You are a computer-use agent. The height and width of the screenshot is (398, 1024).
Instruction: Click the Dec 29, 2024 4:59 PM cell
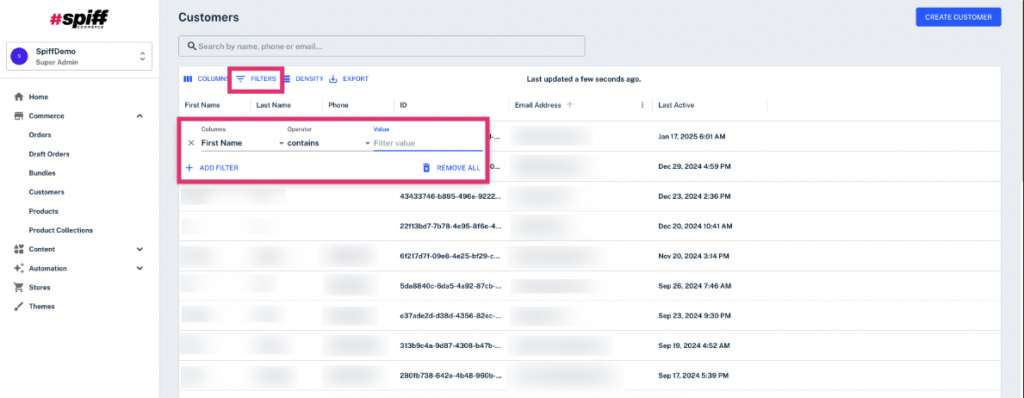pos(694,167)
